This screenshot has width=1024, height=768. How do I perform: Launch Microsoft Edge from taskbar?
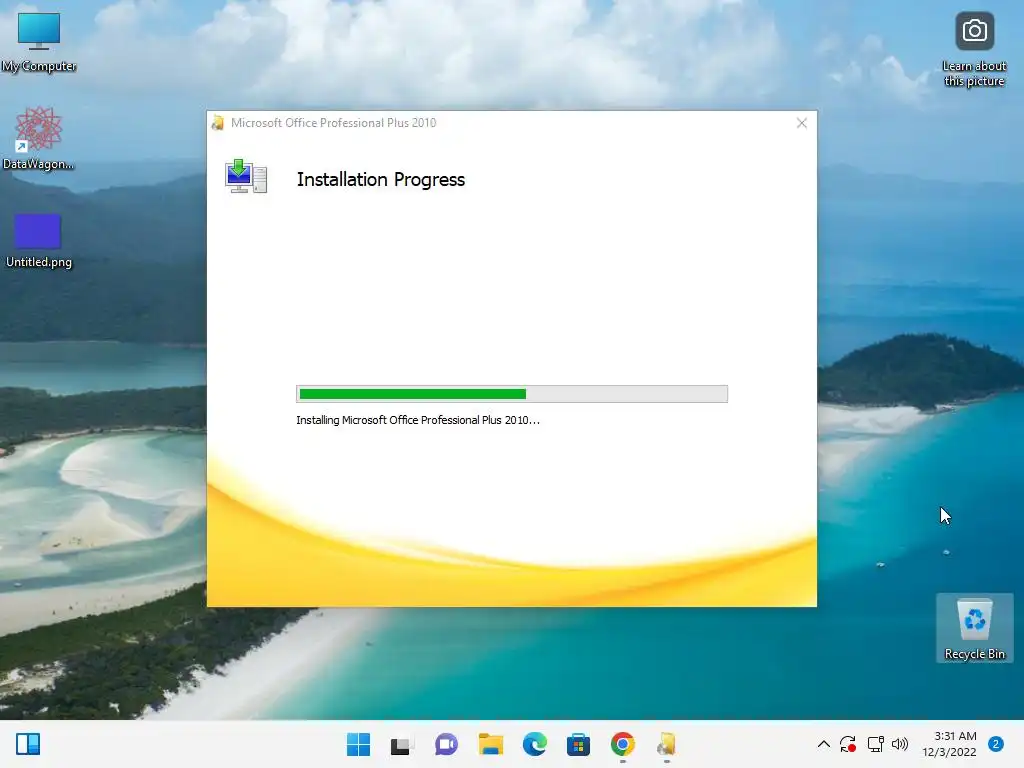pyautogui.click(x=534, y=744)
